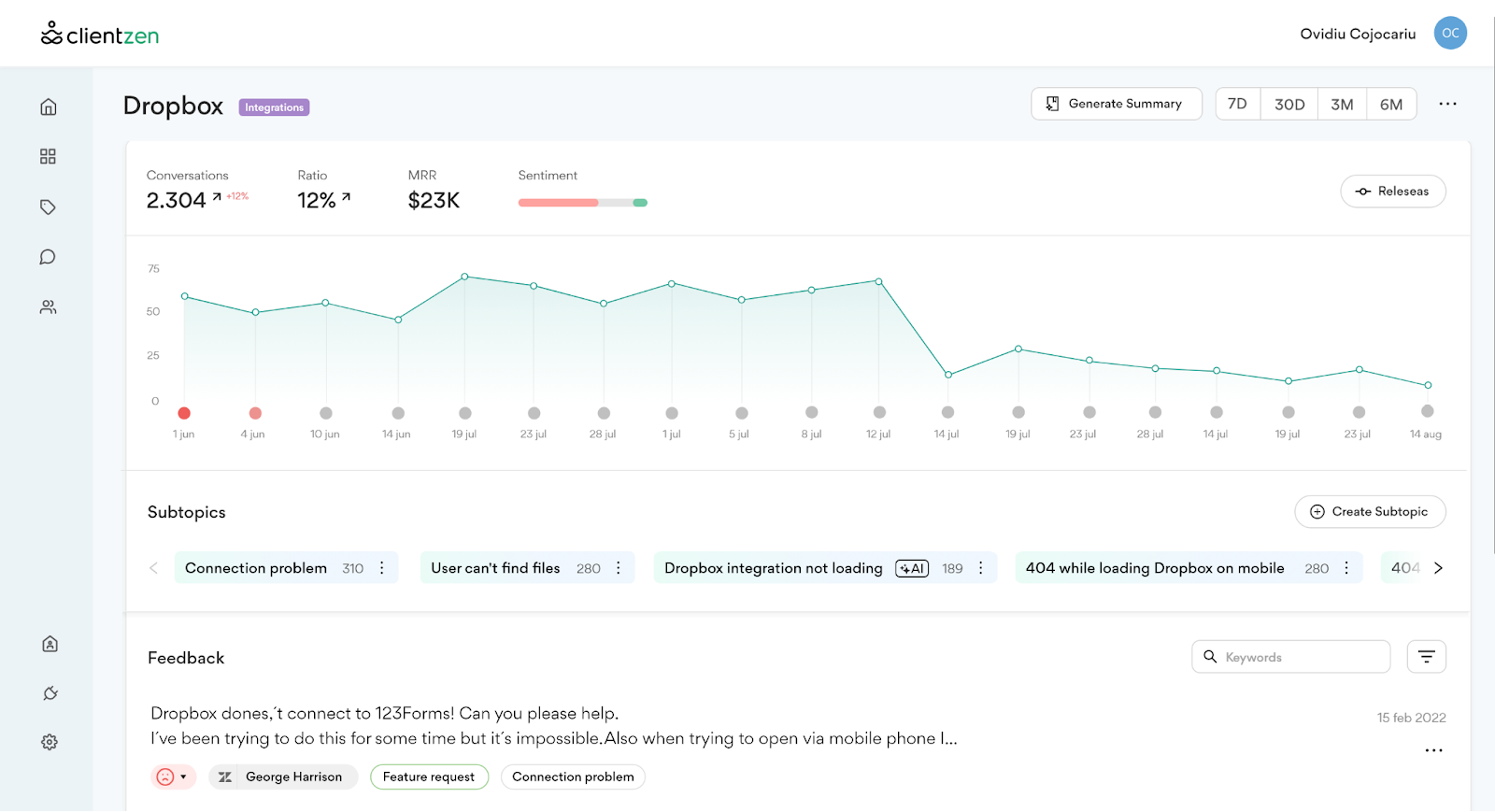This screenshot has height=812, width=1495.
Task: Click the Sentiment bar
Action: point(583,203)
